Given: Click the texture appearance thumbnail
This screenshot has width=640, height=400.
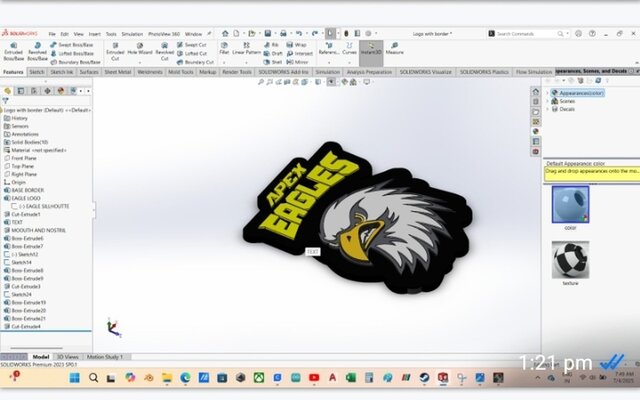Looking at the screenshot, I should coord(570,260).
